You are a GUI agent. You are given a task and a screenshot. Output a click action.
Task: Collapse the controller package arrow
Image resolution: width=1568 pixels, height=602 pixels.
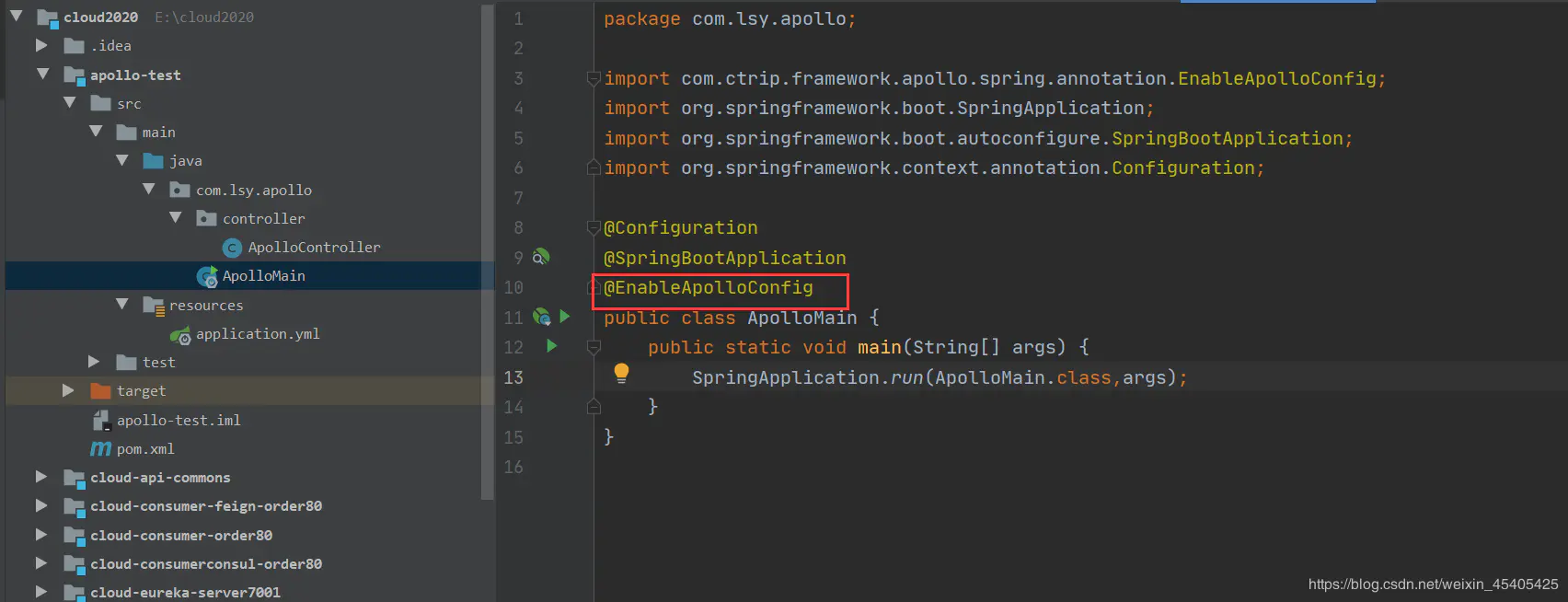176,217
